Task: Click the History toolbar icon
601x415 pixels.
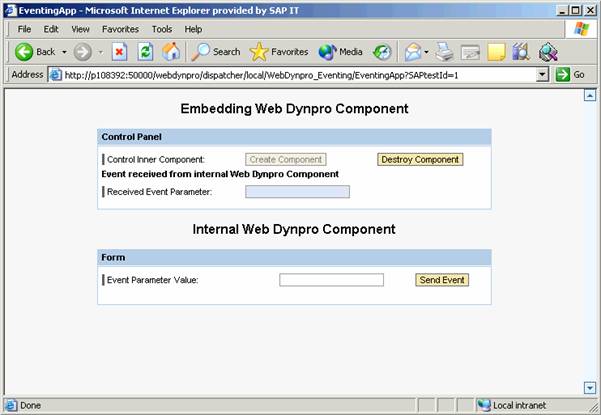Action: (x=382, y=51)
